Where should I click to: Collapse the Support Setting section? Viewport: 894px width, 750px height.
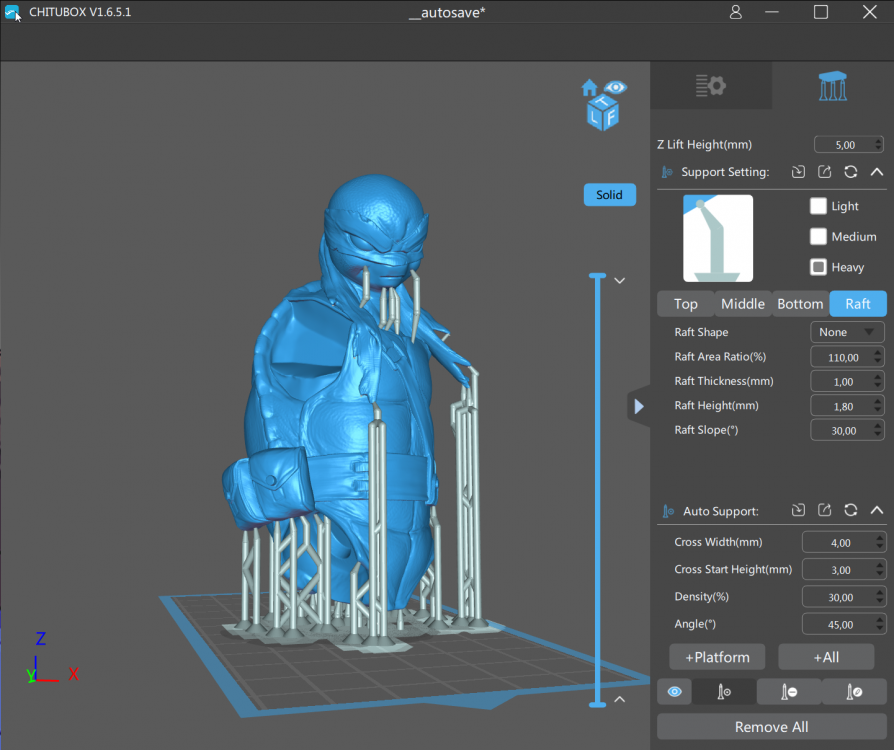click(876, 172)
